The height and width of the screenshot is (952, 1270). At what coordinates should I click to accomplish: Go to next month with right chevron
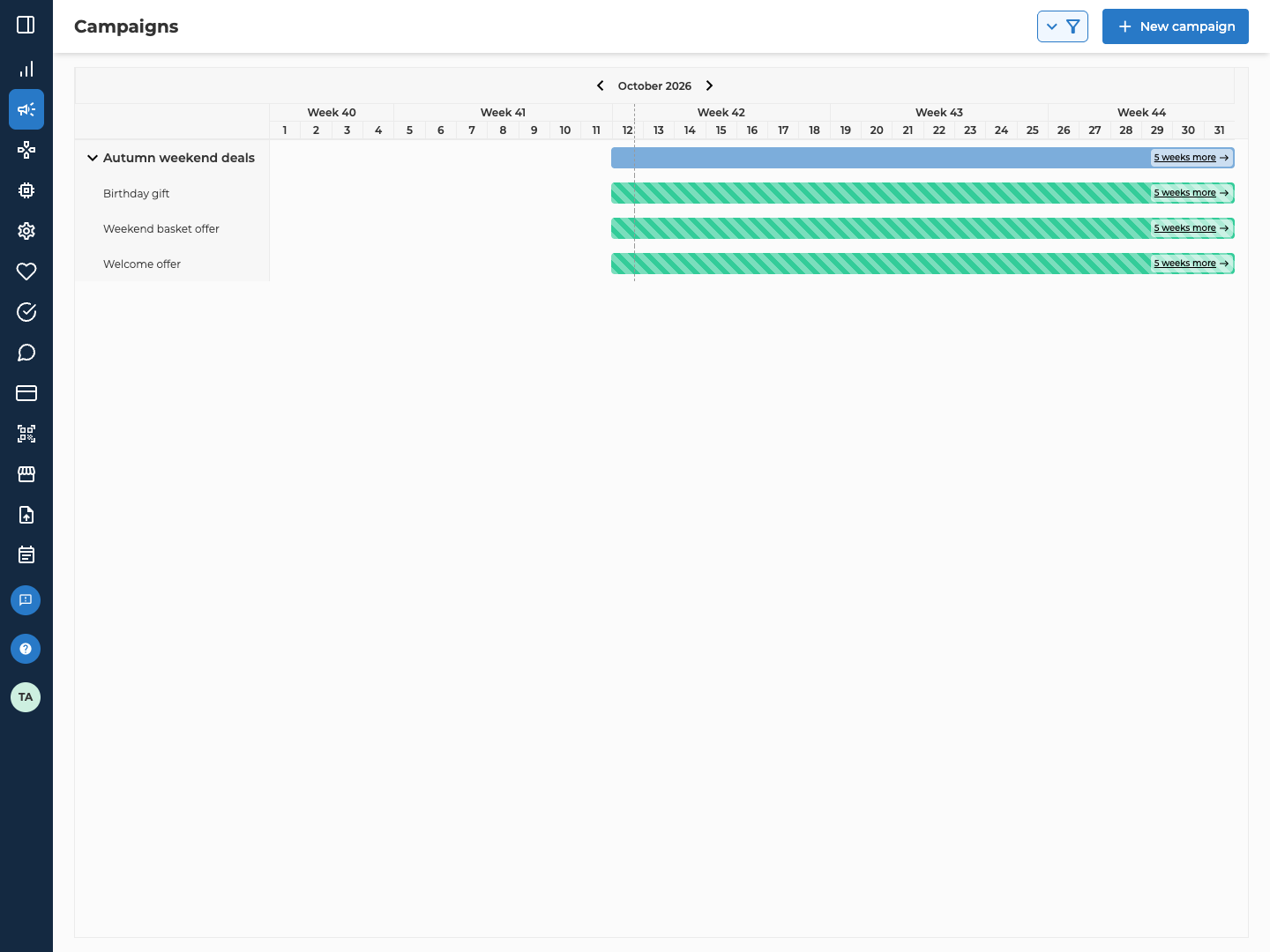709,86
